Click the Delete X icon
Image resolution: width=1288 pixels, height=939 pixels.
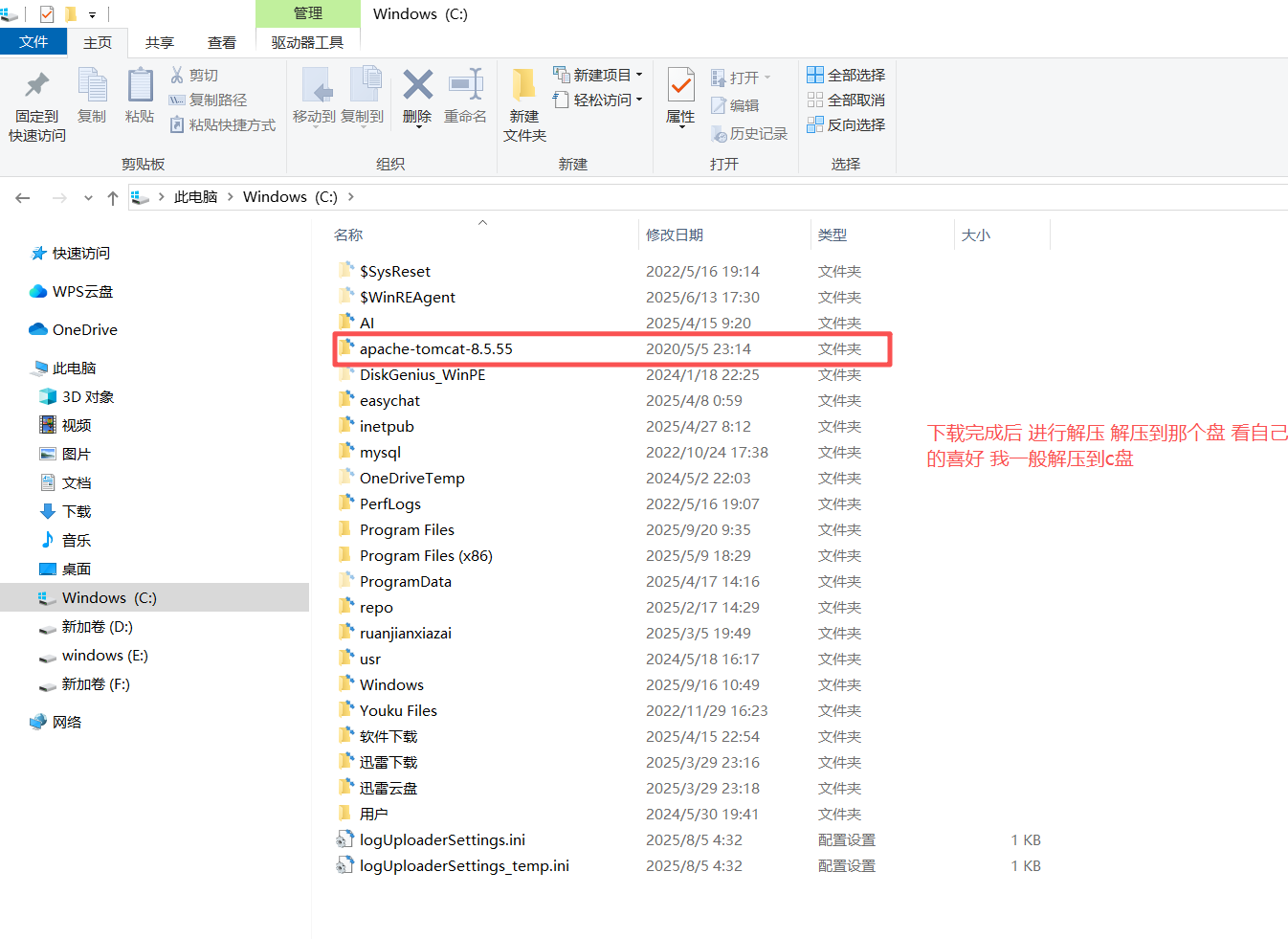coord(417,84)
